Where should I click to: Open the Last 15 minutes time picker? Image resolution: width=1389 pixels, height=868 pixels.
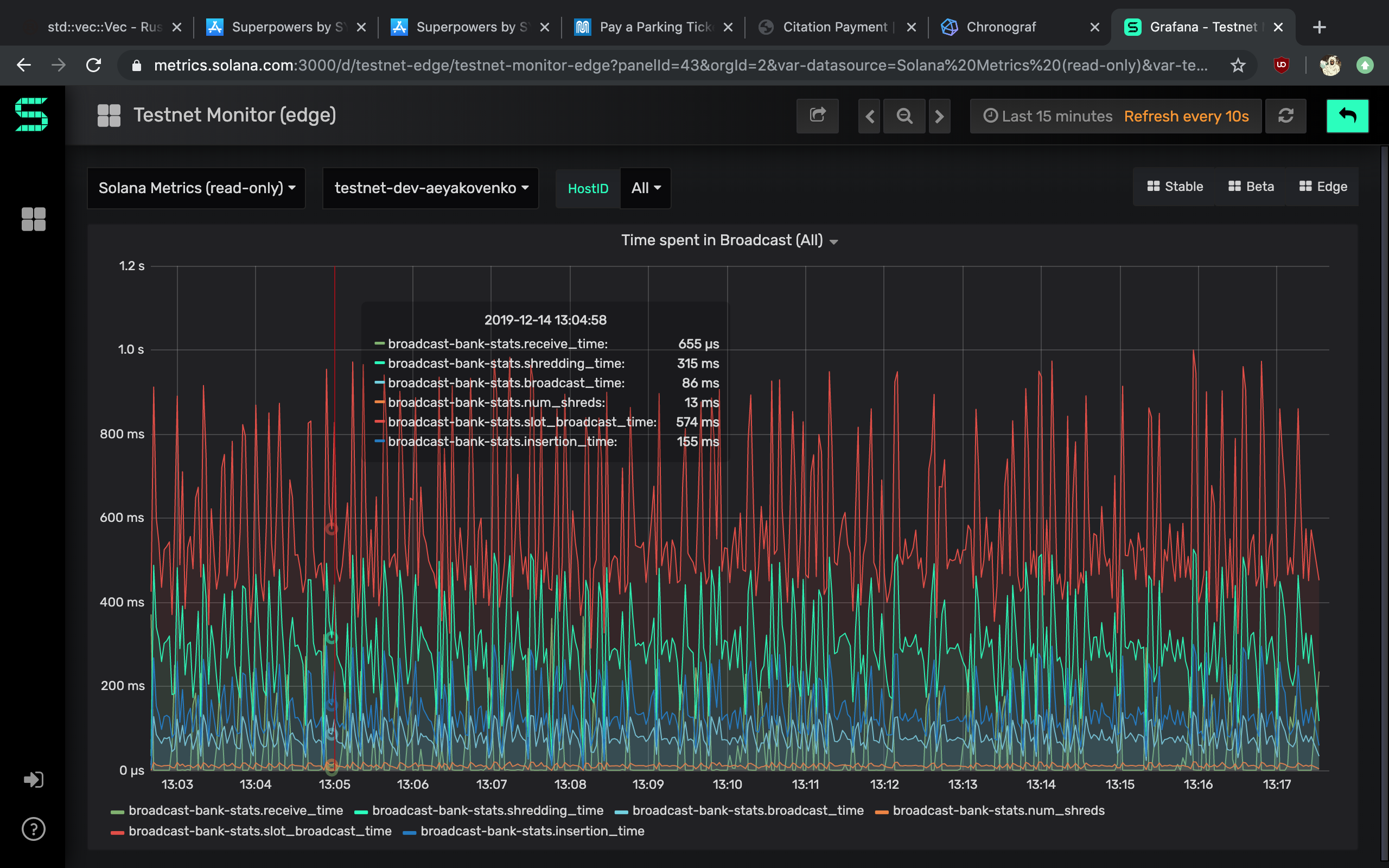tap(1048, 116)
